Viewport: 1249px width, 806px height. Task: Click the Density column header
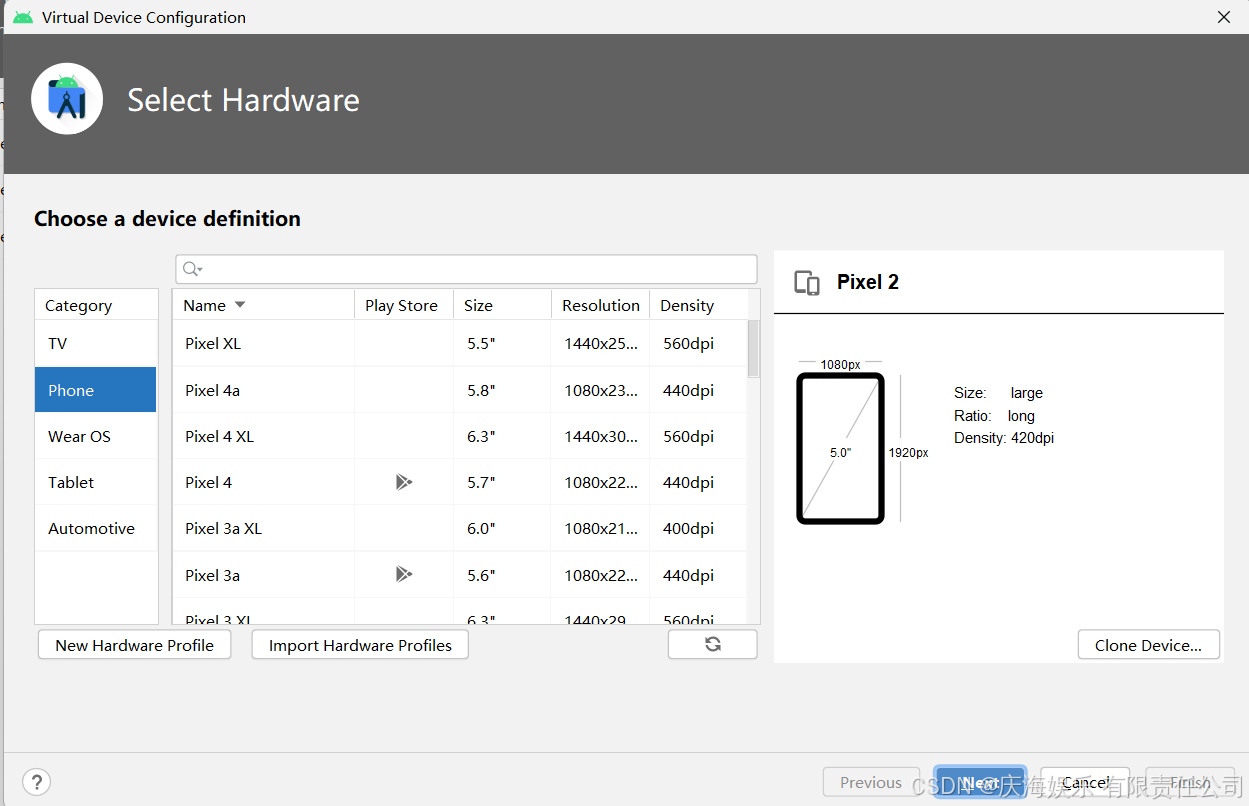(698, 305)
